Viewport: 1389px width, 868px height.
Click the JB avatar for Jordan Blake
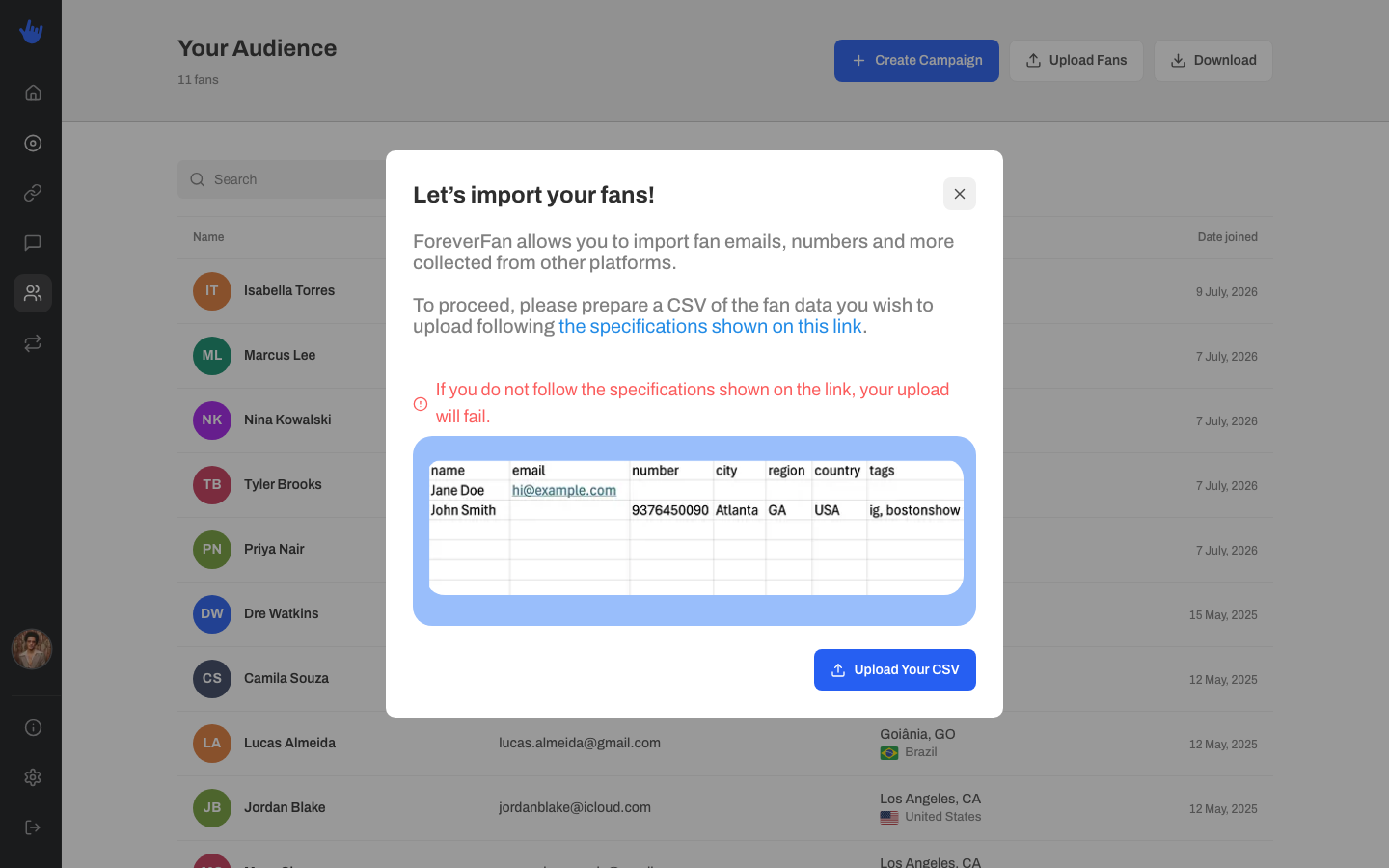(x=212, y=808)
